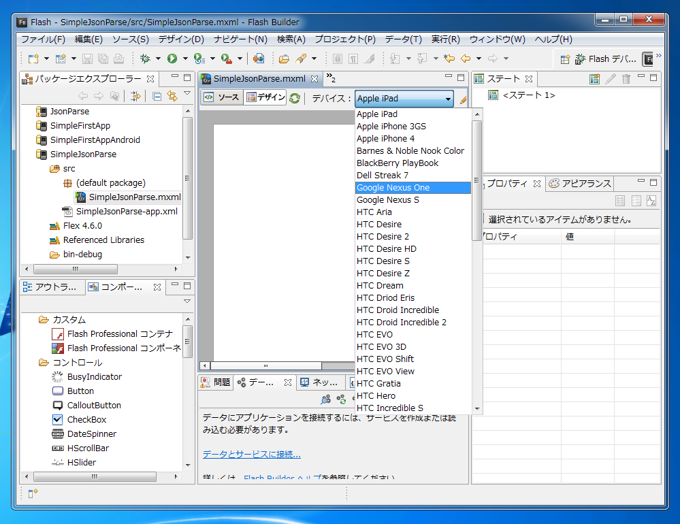Select SimpleJsonParse-app.xml in Package Explorer
The image size is (680, 524).
pyautogui.click(x=121, y=211)
